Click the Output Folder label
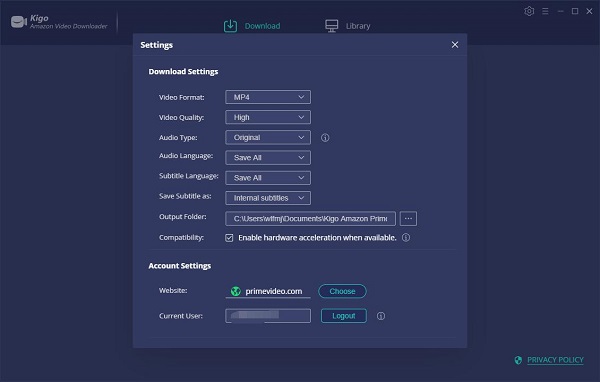Viewport: 600px width, 382px height. tap(183, 217)
